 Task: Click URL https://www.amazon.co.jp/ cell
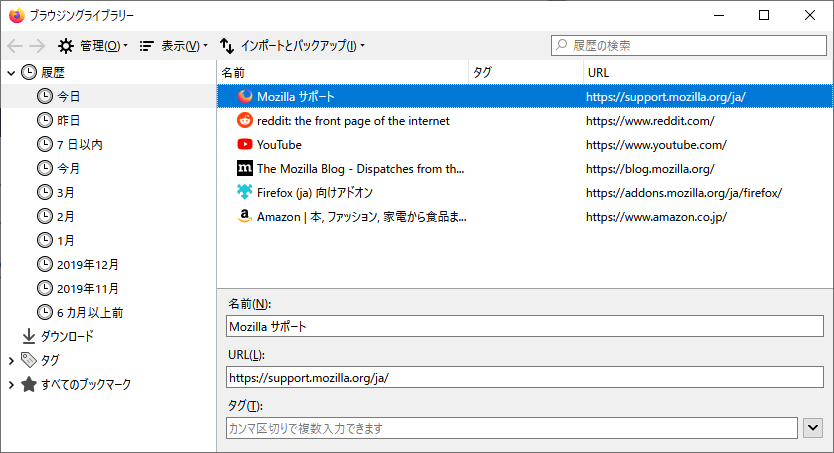coord(656,216)
